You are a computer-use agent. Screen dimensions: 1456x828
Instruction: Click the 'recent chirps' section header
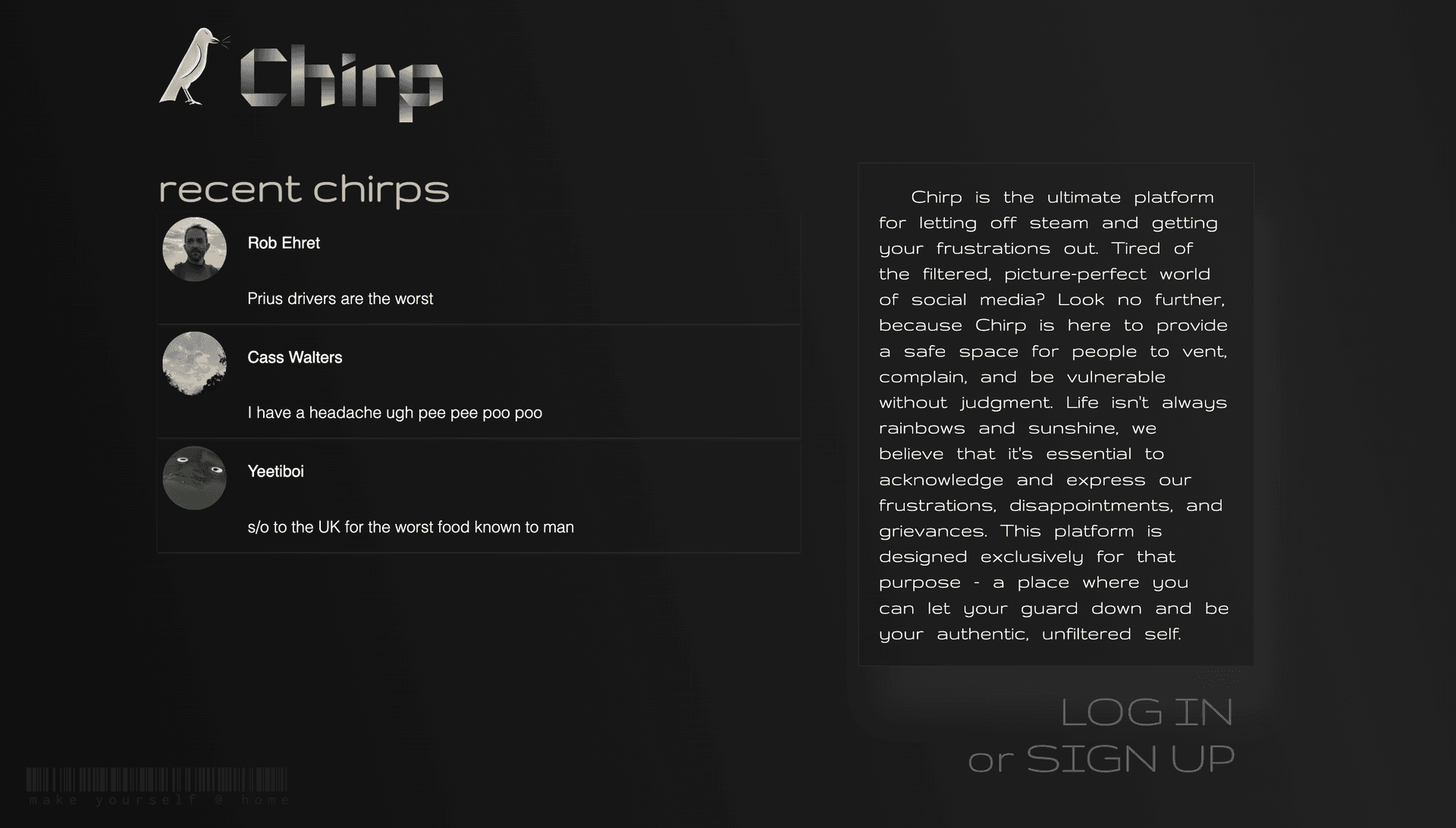pyautogui.click(x=303, y=189)
